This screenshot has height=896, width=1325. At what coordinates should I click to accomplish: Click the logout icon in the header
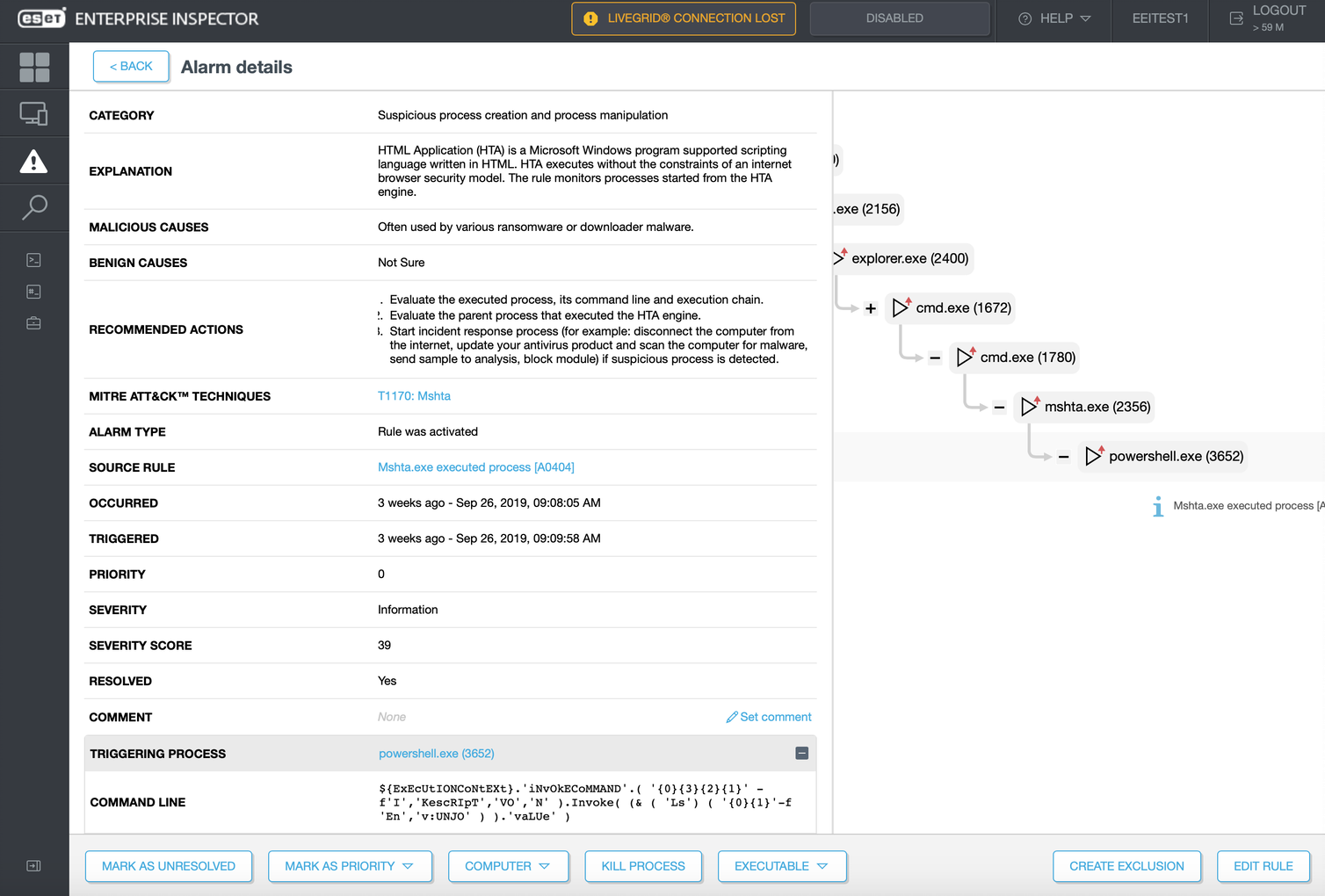tap(1236, 18)
